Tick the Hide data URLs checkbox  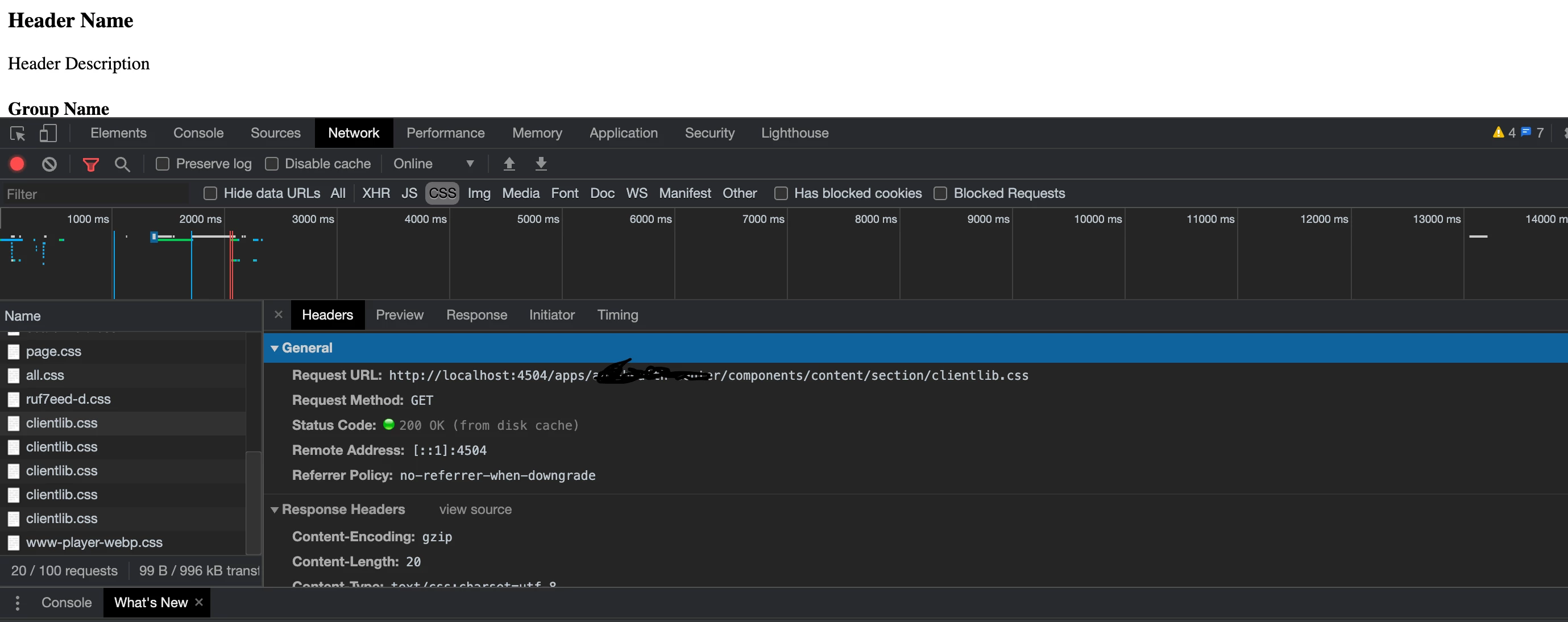[x=210, y=193]
